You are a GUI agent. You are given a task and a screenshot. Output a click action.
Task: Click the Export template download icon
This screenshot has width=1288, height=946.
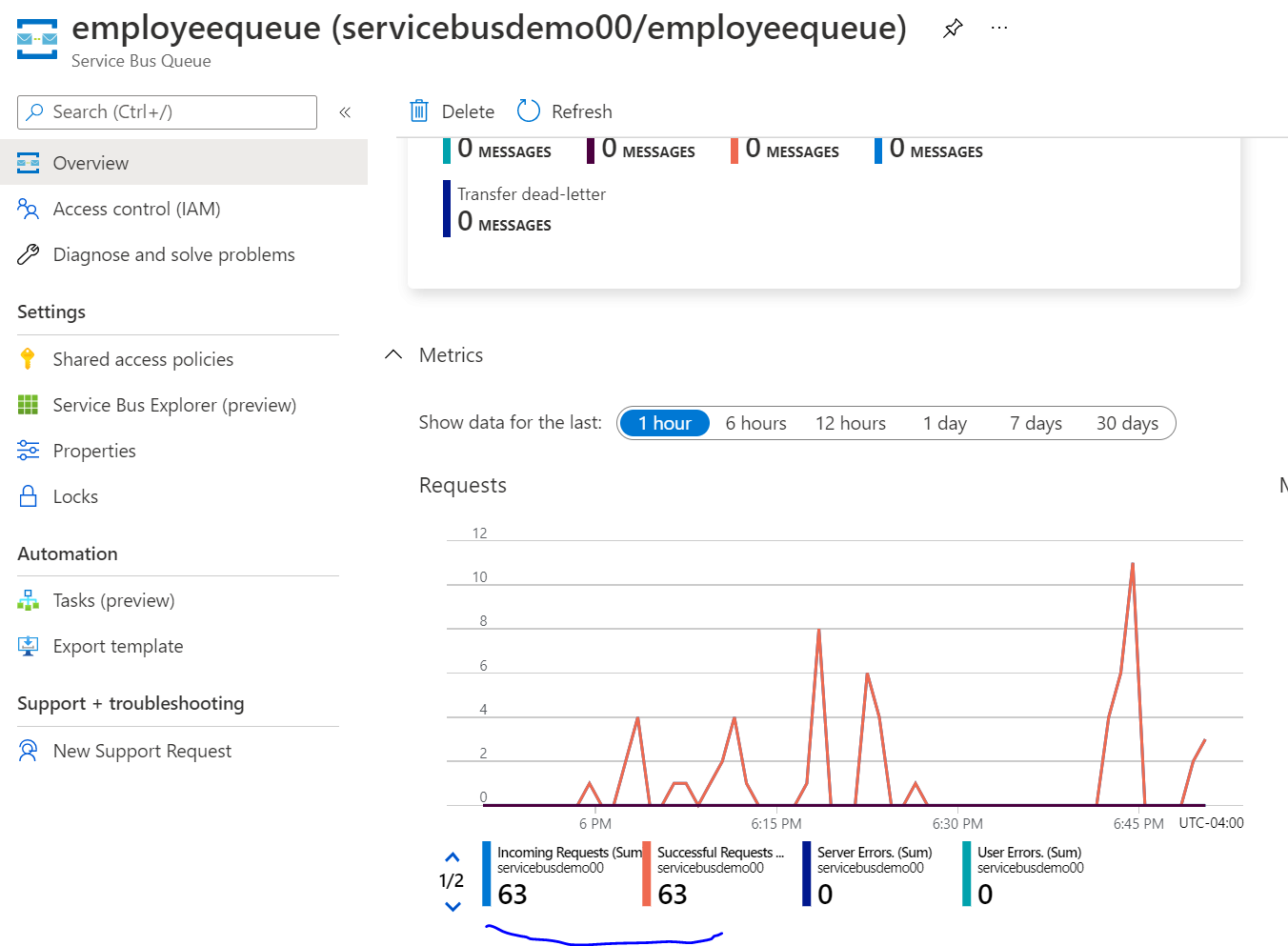(29, 646)
